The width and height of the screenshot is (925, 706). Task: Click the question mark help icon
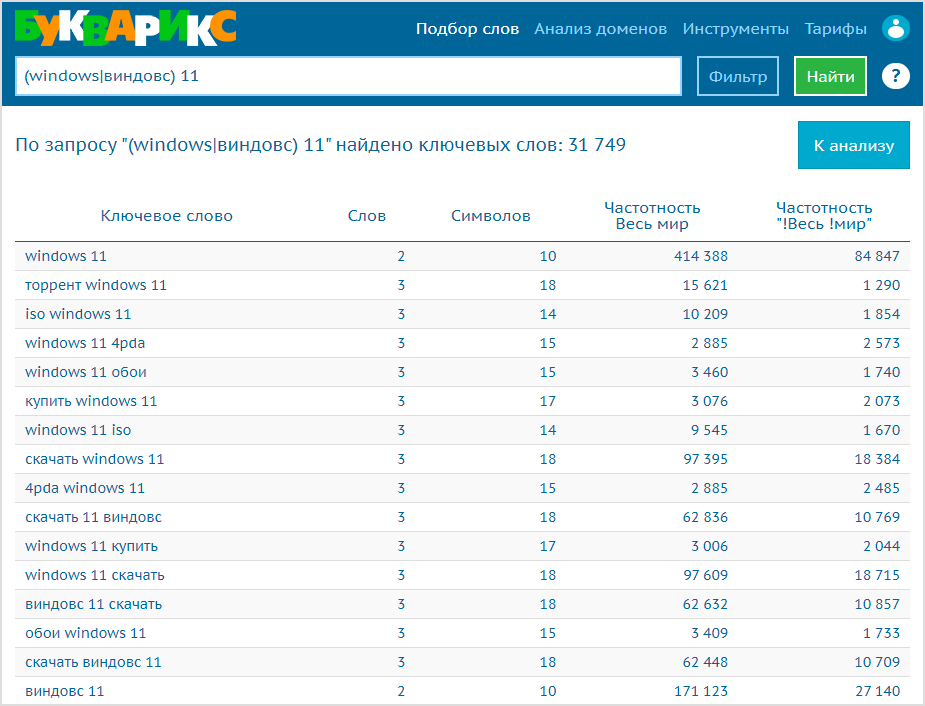click(896, 76)
